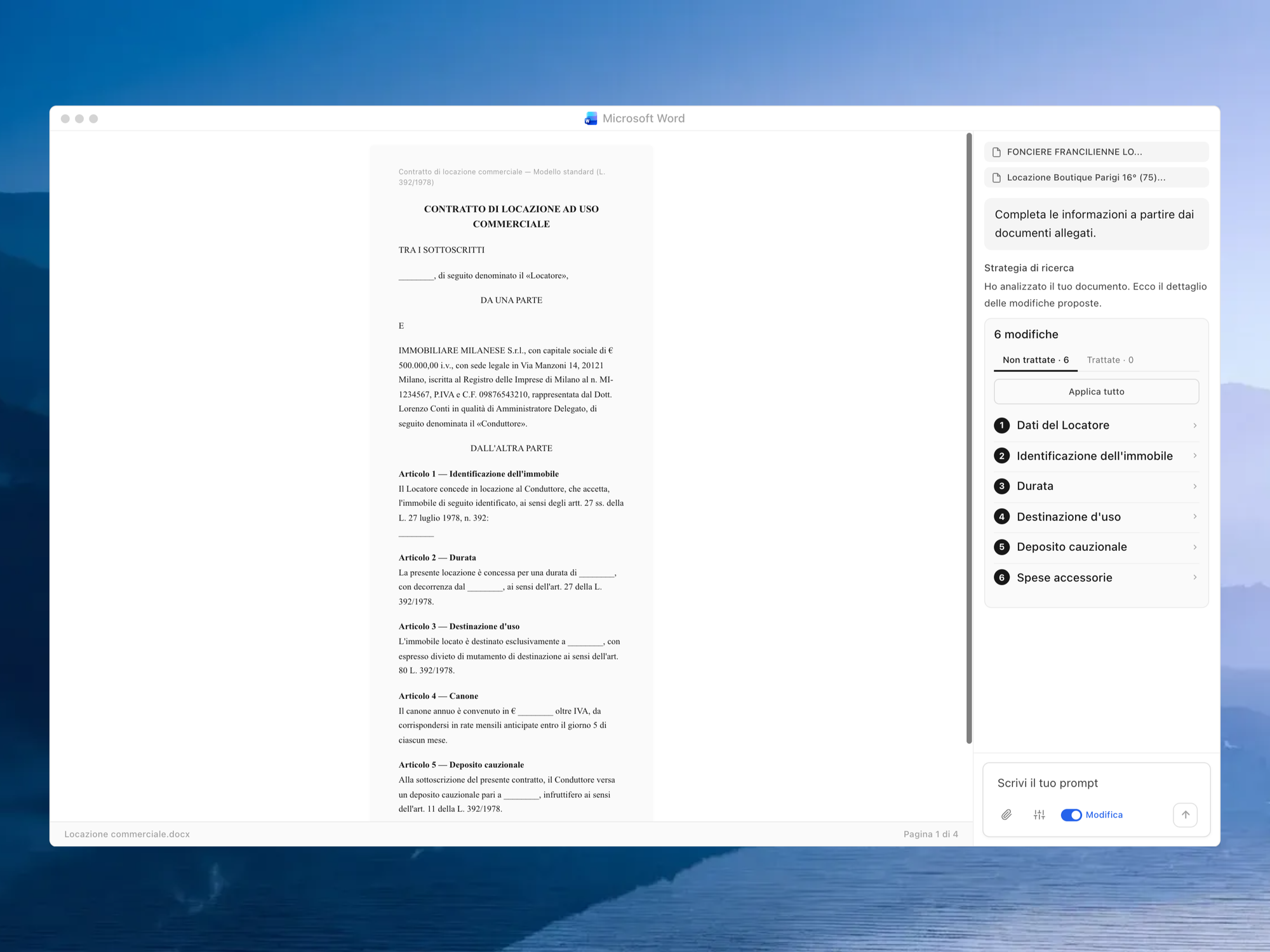
Task: Click the document vertical scrollbar
Action: tap(969, 438)
